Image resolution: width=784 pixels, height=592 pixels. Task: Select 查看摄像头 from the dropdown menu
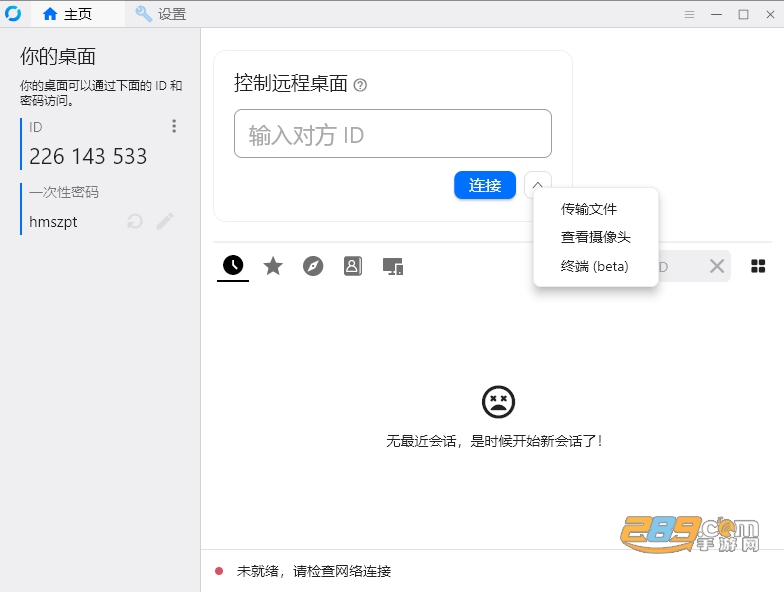[x=596, y=237]
